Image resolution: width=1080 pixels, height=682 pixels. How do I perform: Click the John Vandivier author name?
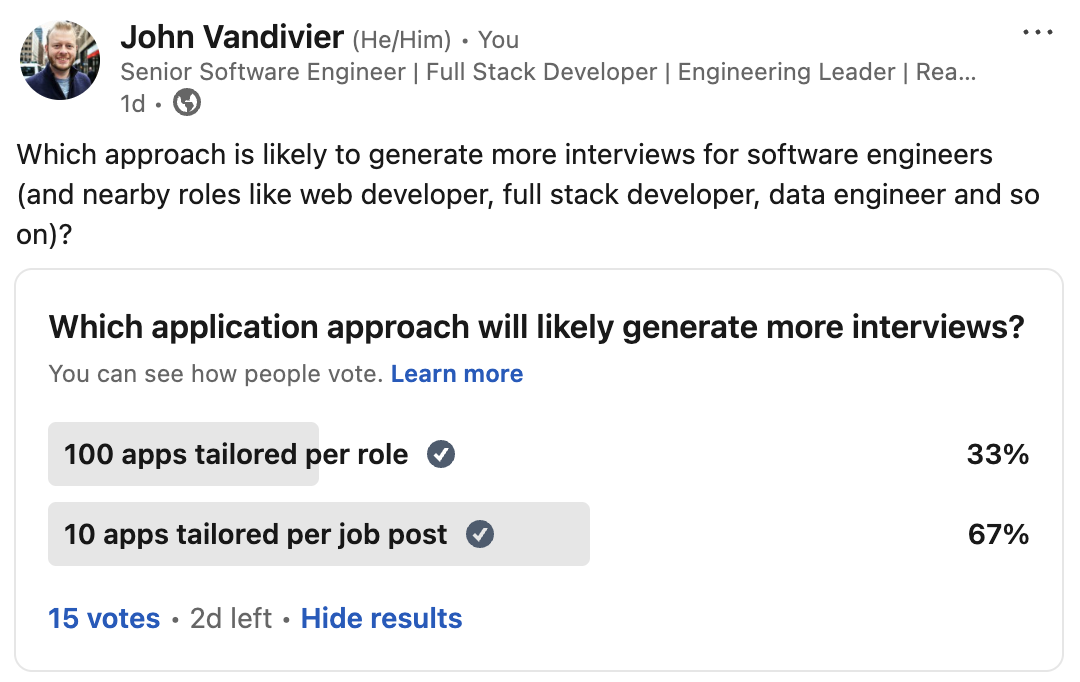[x=232, y=38]
